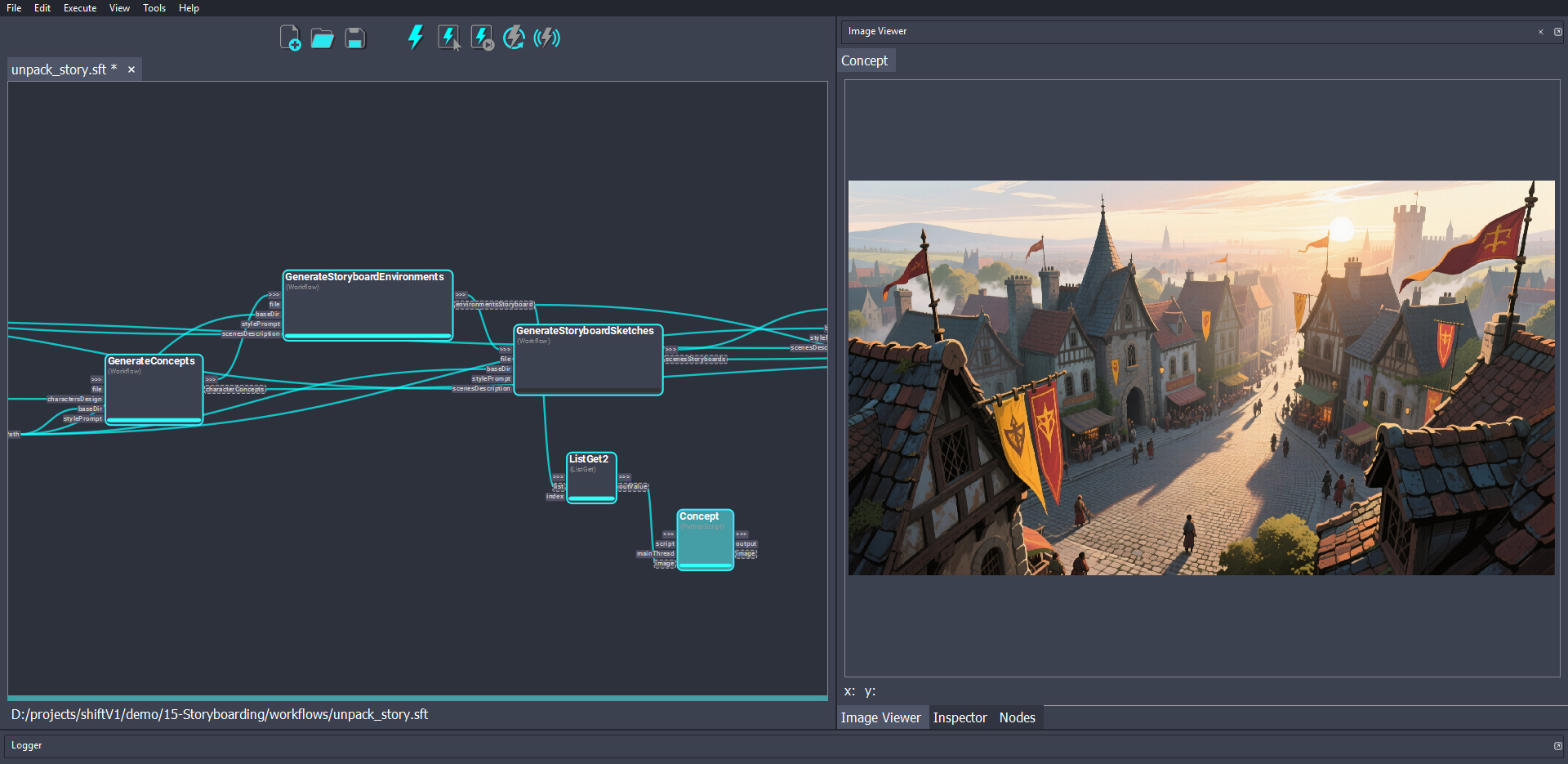Click the medieval town image preview
This screenshot has width=1568, height=764.
pyautogui.click(x=1200, y=378)
